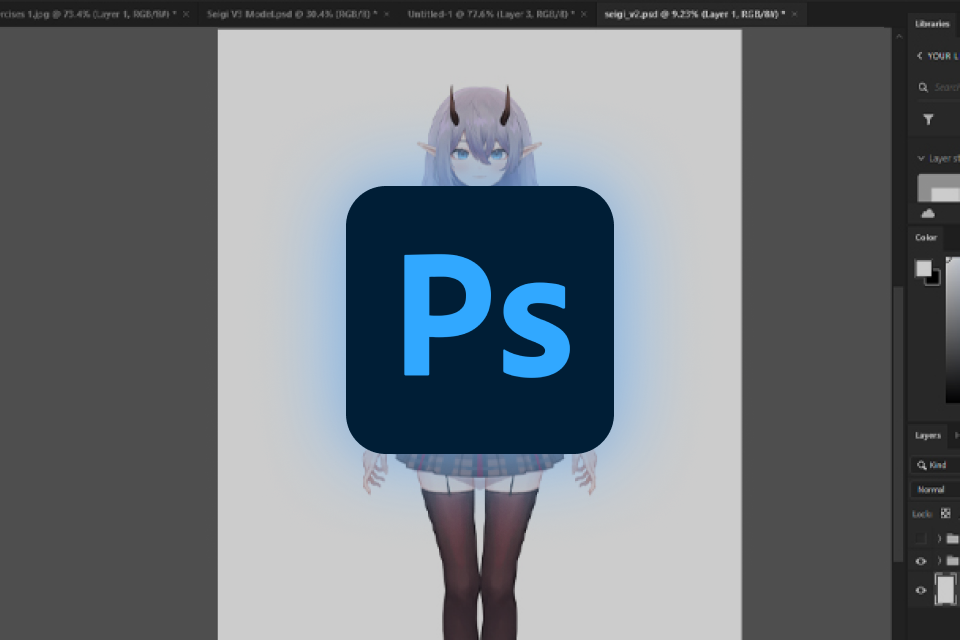
Task: Click the canvas vertical scrollbar up arrow
Action: [898, 37]
